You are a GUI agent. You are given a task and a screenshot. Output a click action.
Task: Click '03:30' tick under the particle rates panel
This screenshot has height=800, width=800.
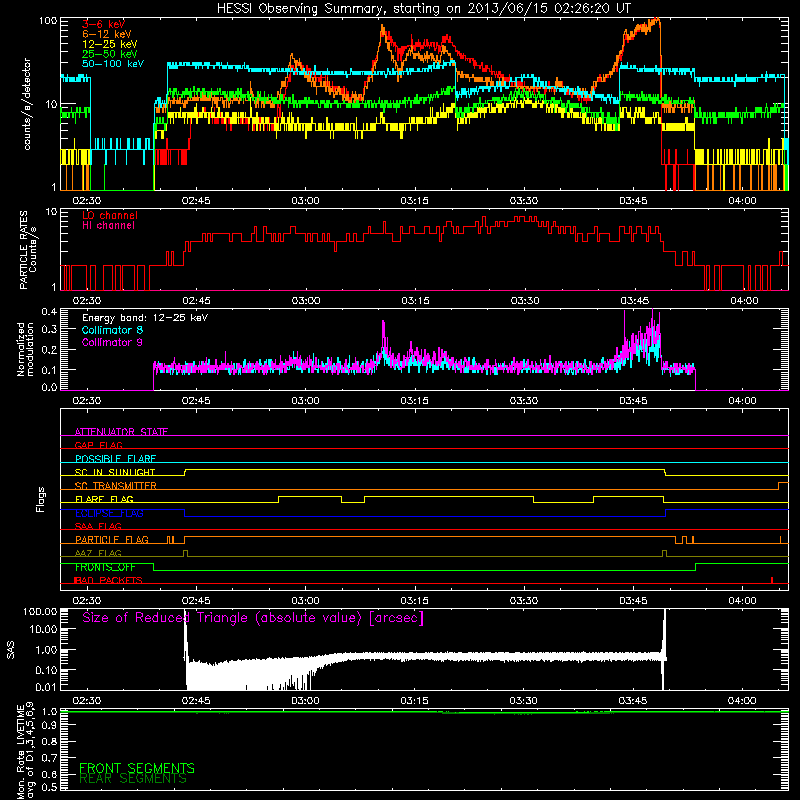[524, 301]
